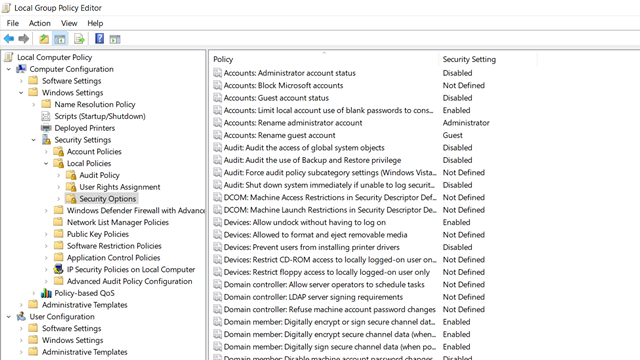The image size is (640, 360).
Task: Go back with the blue Back arrow
Action: pos(9,39)
